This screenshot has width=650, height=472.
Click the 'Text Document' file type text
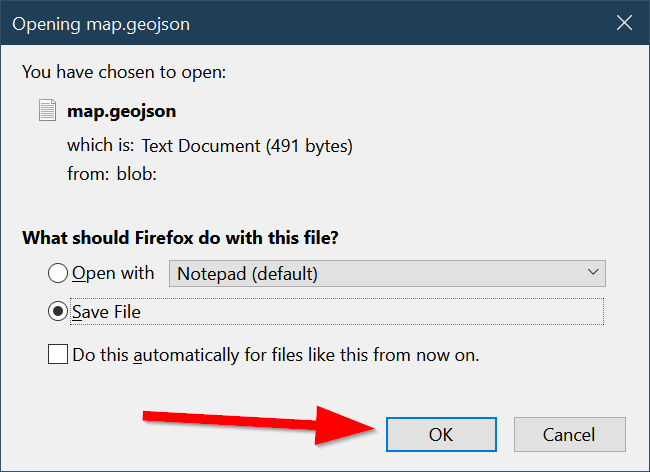click(x=201, y=146)
